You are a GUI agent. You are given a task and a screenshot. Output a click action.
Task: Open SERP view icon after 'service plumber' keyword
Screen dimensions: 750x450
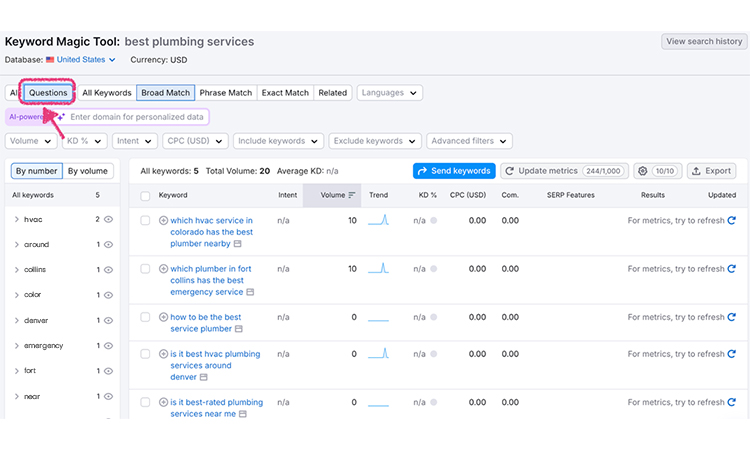point(239,329)
